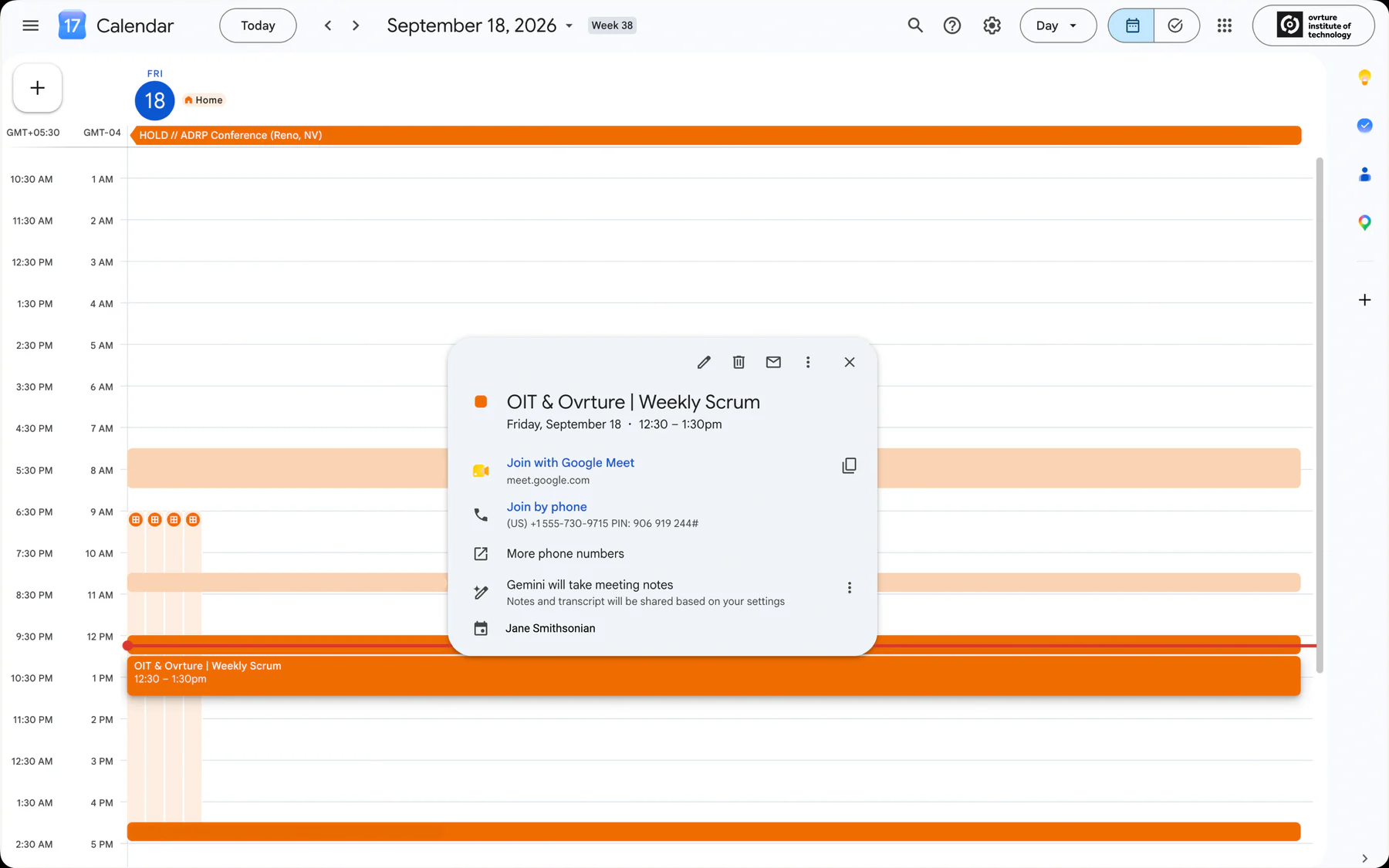Screen dimensions: 1389x868
Task: Open event options three-dot menu
Action: pos(808,362)
